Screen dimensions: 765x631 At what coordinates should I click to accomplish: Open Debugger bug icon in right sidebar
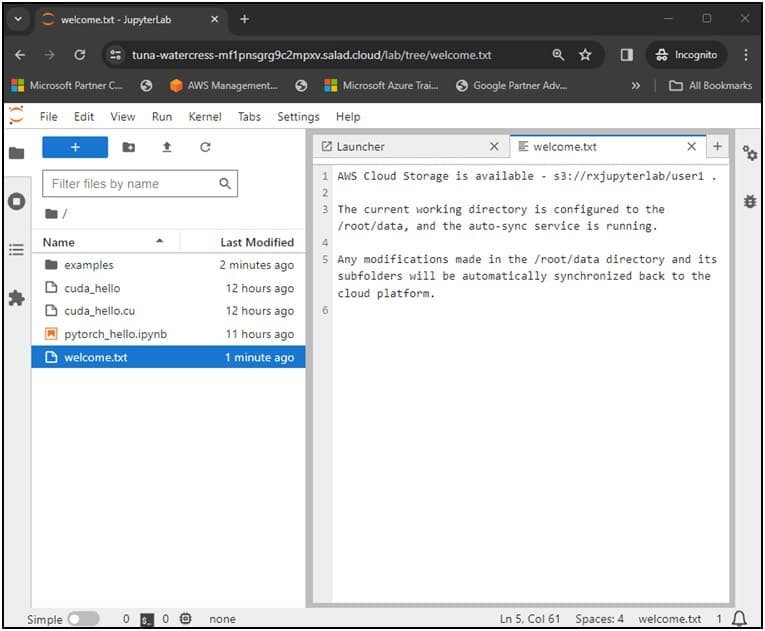click(750, 201)
